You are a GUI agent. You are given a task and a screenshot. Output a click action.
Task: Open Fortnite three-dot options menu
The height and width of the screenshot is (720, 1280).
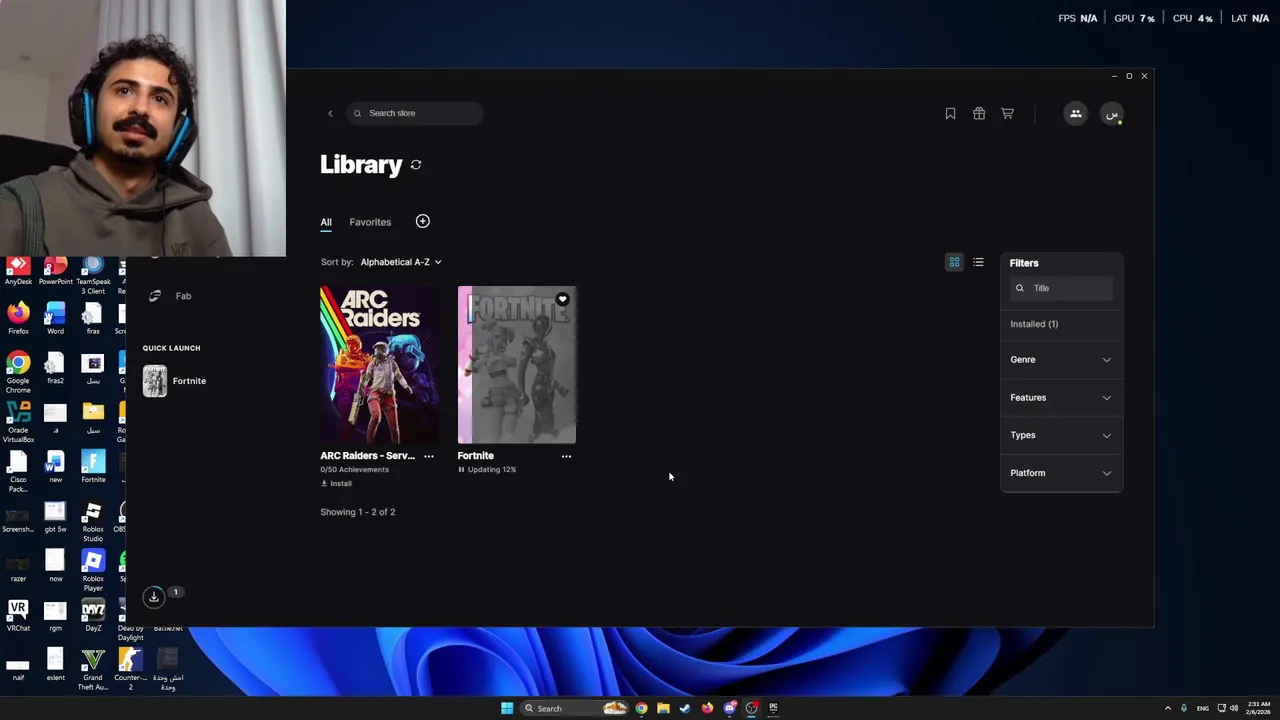pyautogui.click(x=566, y=456)
